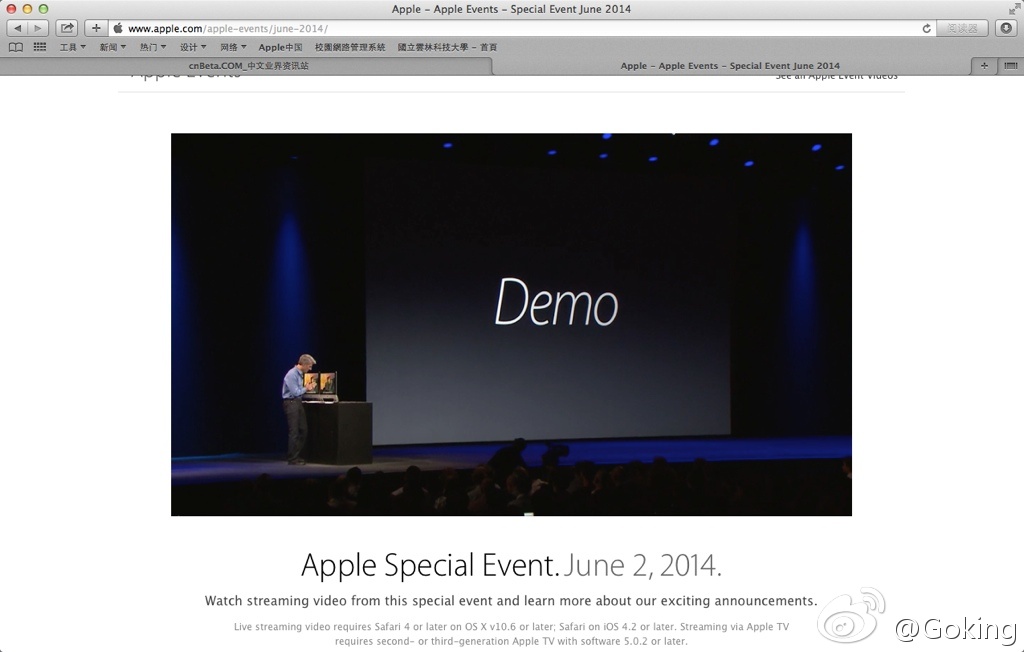This screenshot has height=652, width=1024.
Task: Click the 'Apple Special Event. June 2, 2014.' heading
Action: coord(511,565)
